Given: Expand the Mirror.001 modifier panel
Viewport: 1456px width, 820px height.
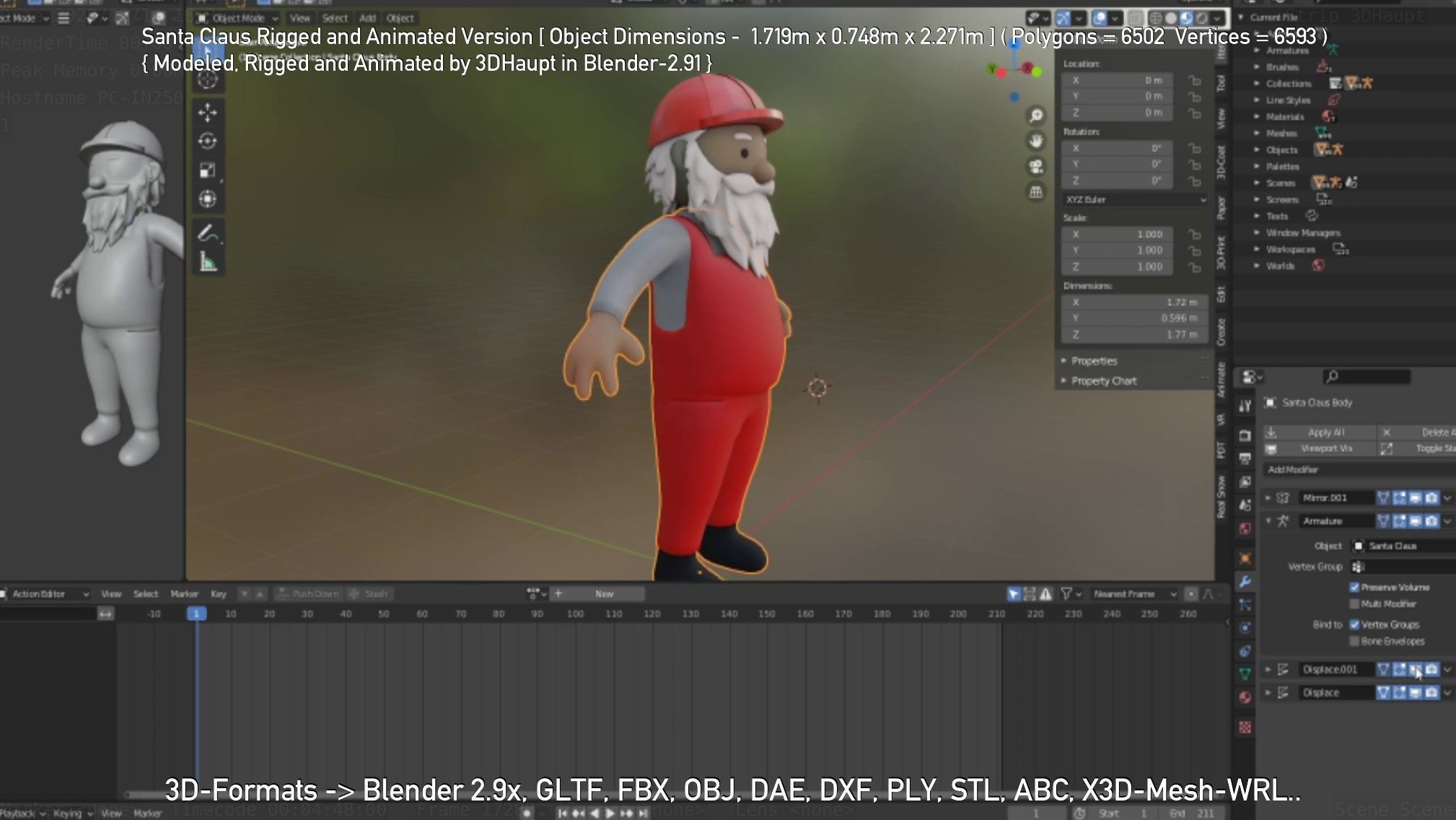Looking at the screenshot, I should (1268, 497).
